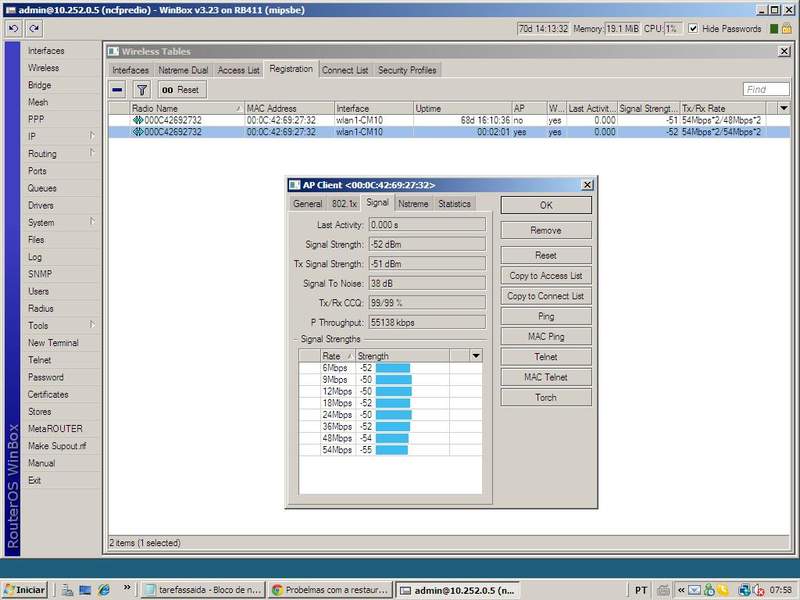
Task: Click the minus remove icon in Registration toolbar
Action: (x=118, y=89)
